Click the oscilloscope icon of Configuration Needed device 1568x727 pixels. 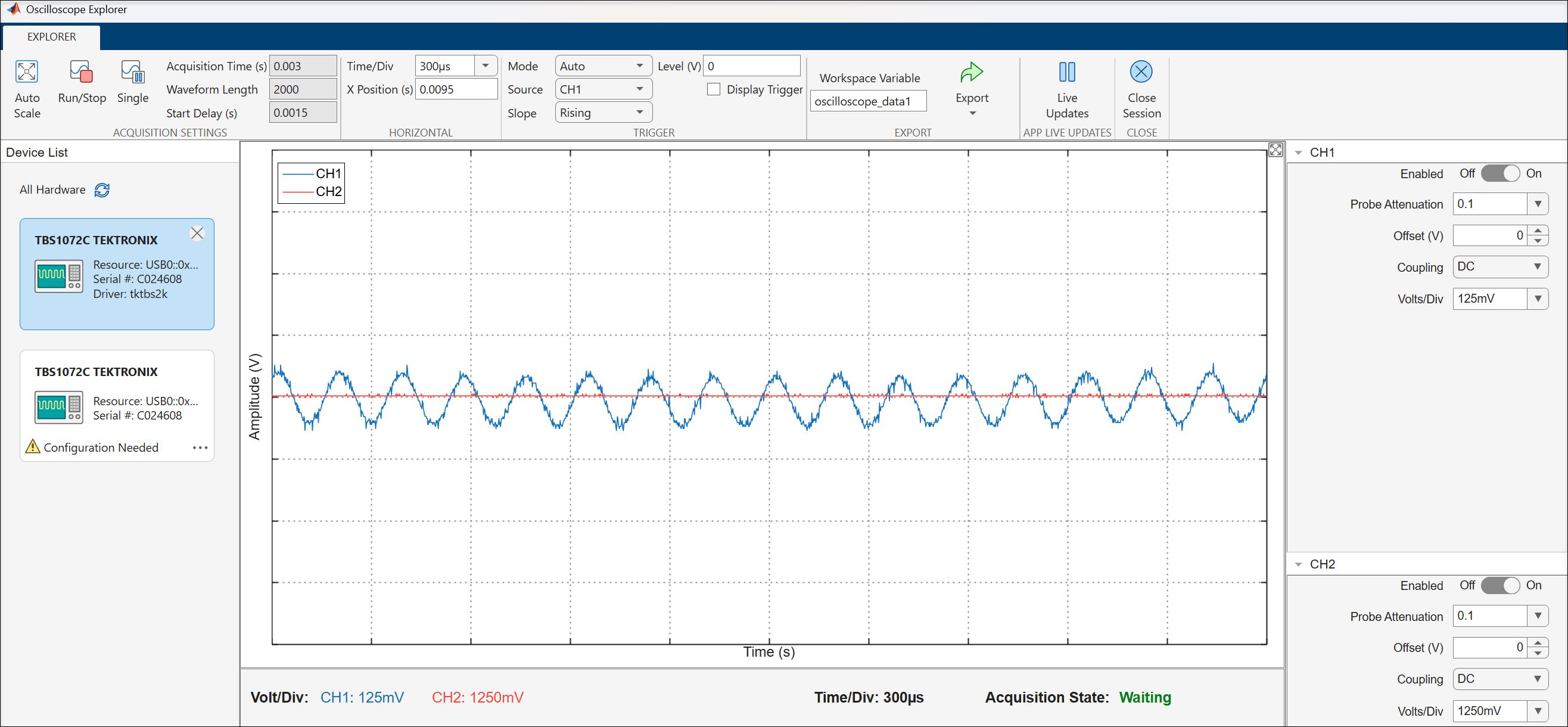click(x=58, y=408)
